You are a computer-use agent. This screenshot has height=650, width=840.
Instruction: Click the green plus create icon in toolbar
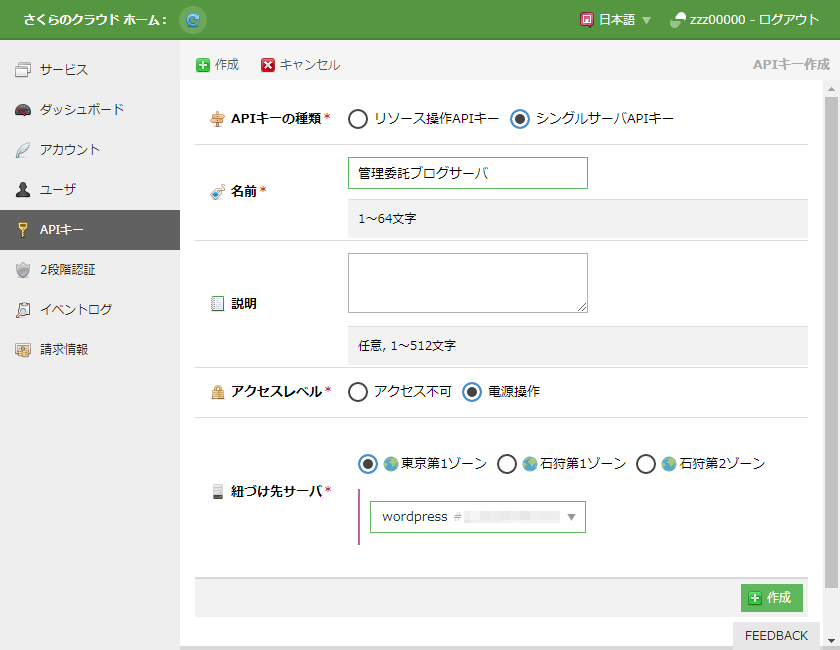point(203,65)
